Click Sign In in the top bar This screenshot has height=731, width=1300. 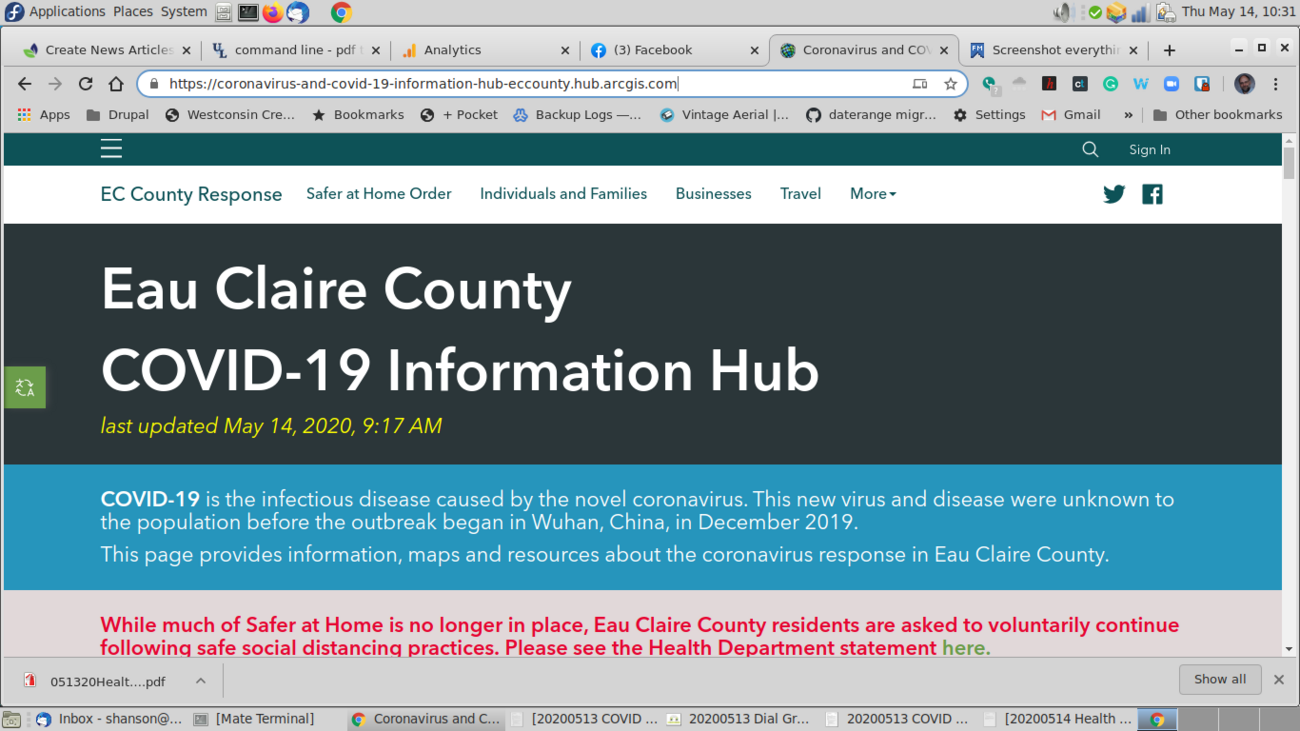1149,150
